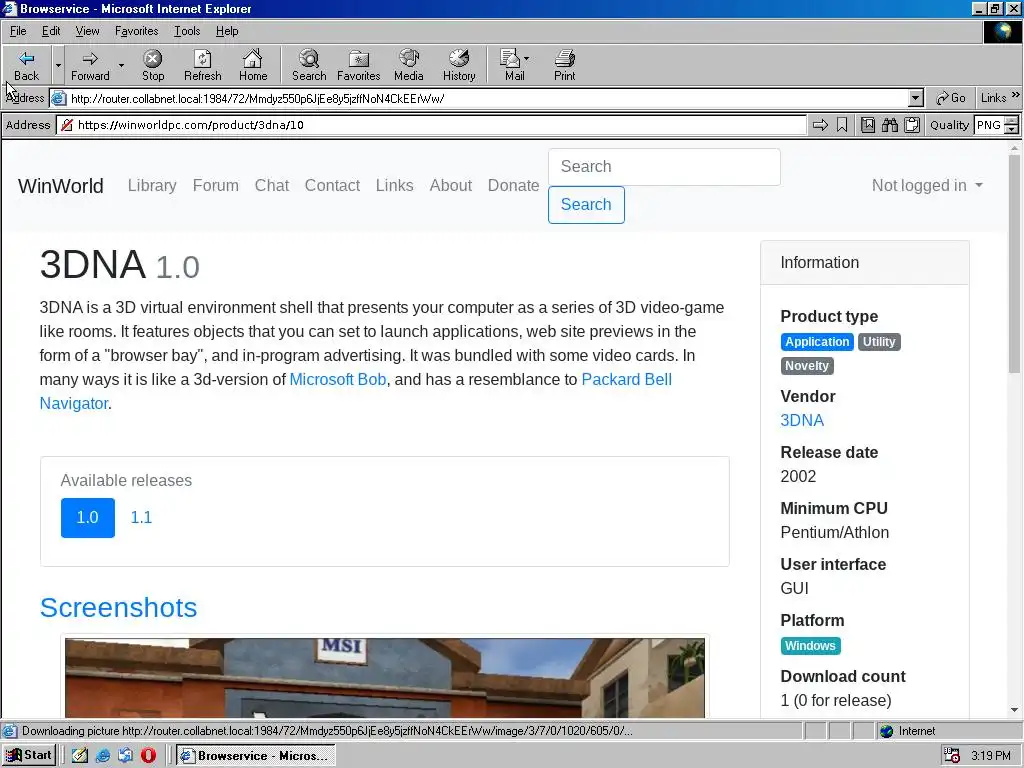Image resolution: width=1024 pixels, height=768 pixels.
Task: Go to WinWorld home via the brand link
Action: (61, 186)
